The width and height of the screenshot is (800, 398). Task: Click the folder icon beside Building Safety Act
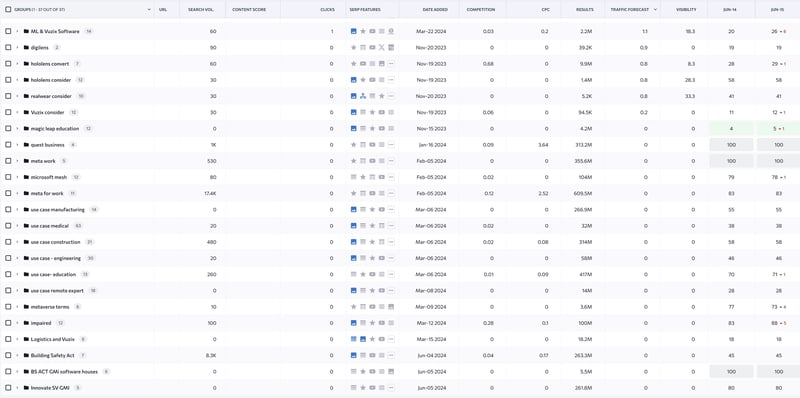click(x=26, y=355)
